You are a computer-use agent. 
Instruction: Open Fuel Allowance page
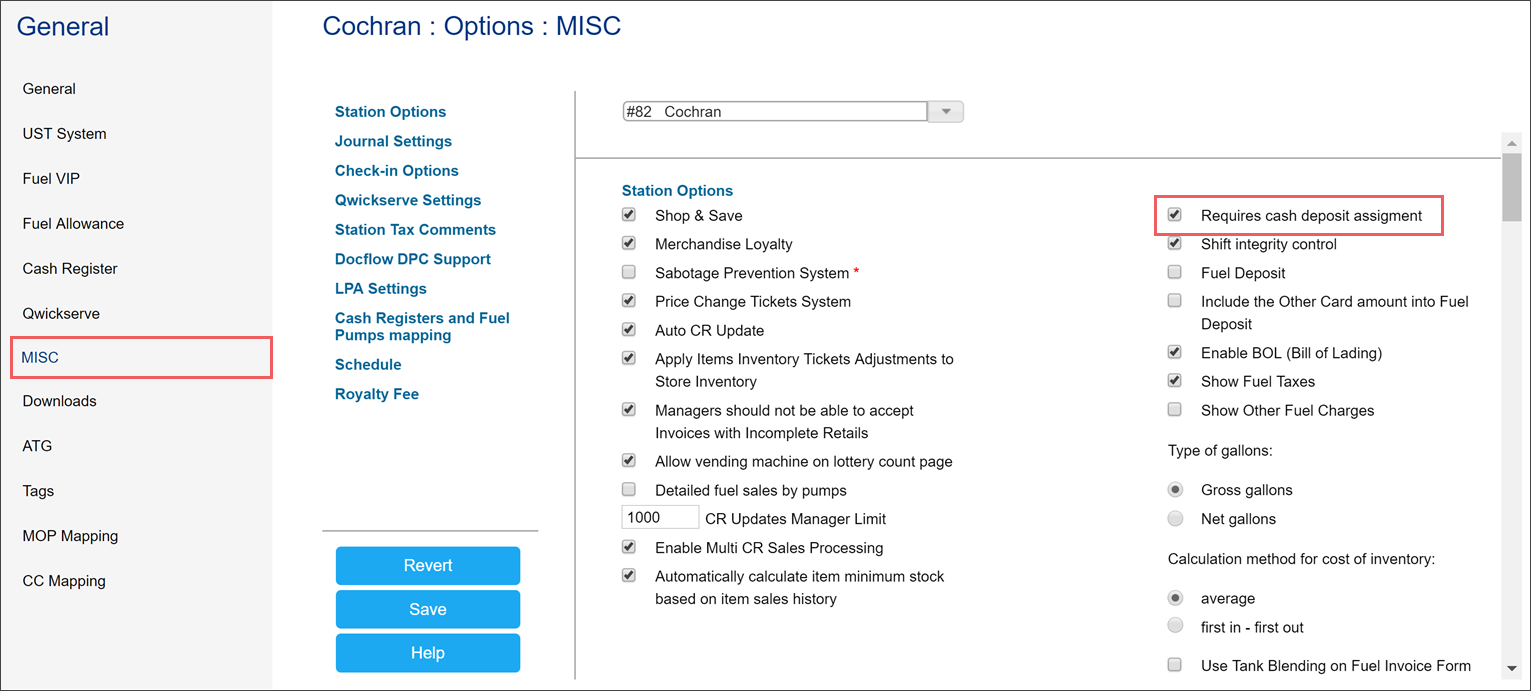73,224
